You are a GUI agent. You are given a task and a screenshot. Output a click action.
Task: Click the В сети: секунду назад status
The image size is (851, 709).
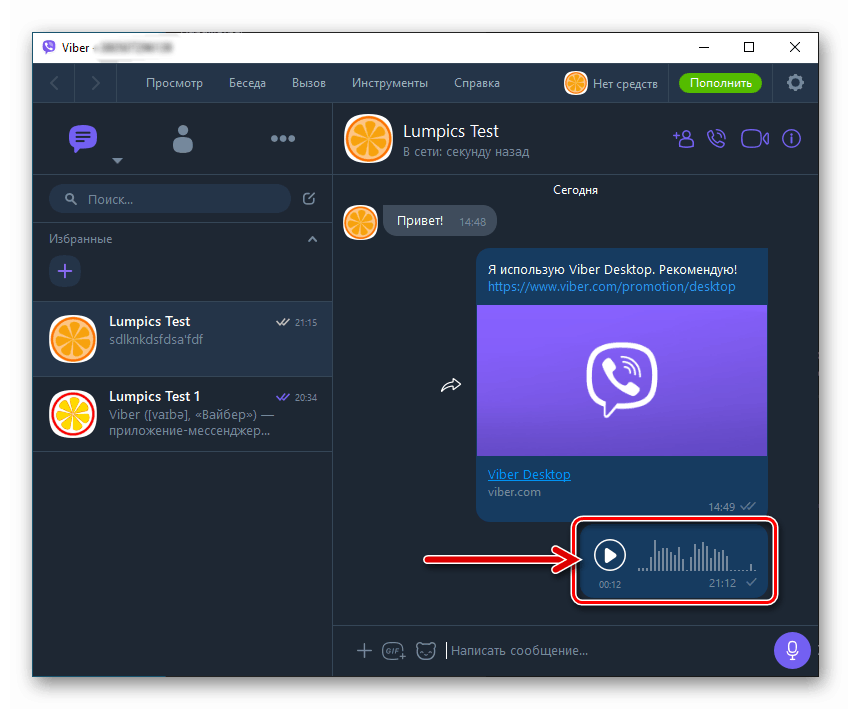[x=466, y=152]
